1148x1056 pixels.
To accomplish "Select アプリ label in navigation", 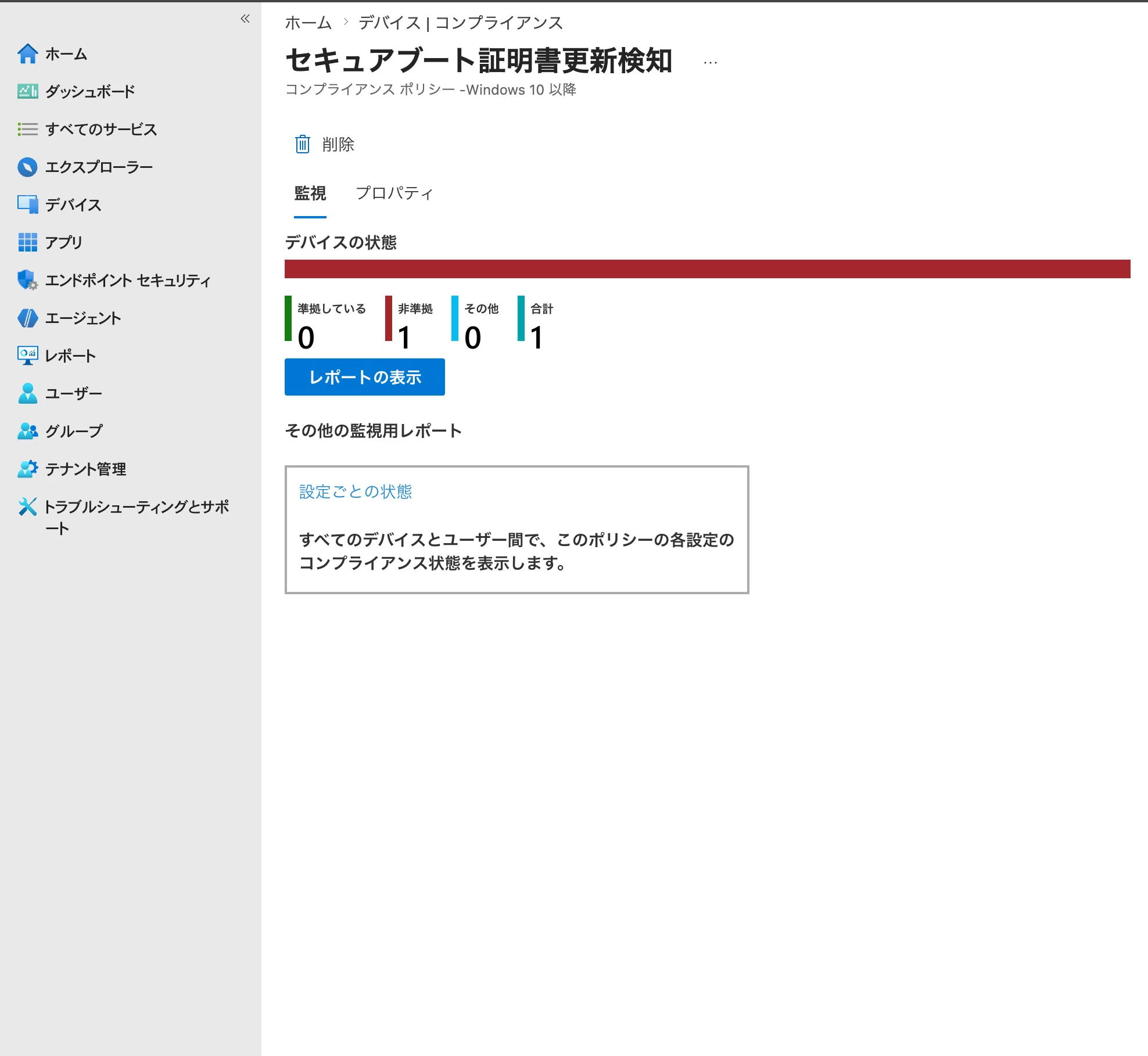I will tap(64, 242).
